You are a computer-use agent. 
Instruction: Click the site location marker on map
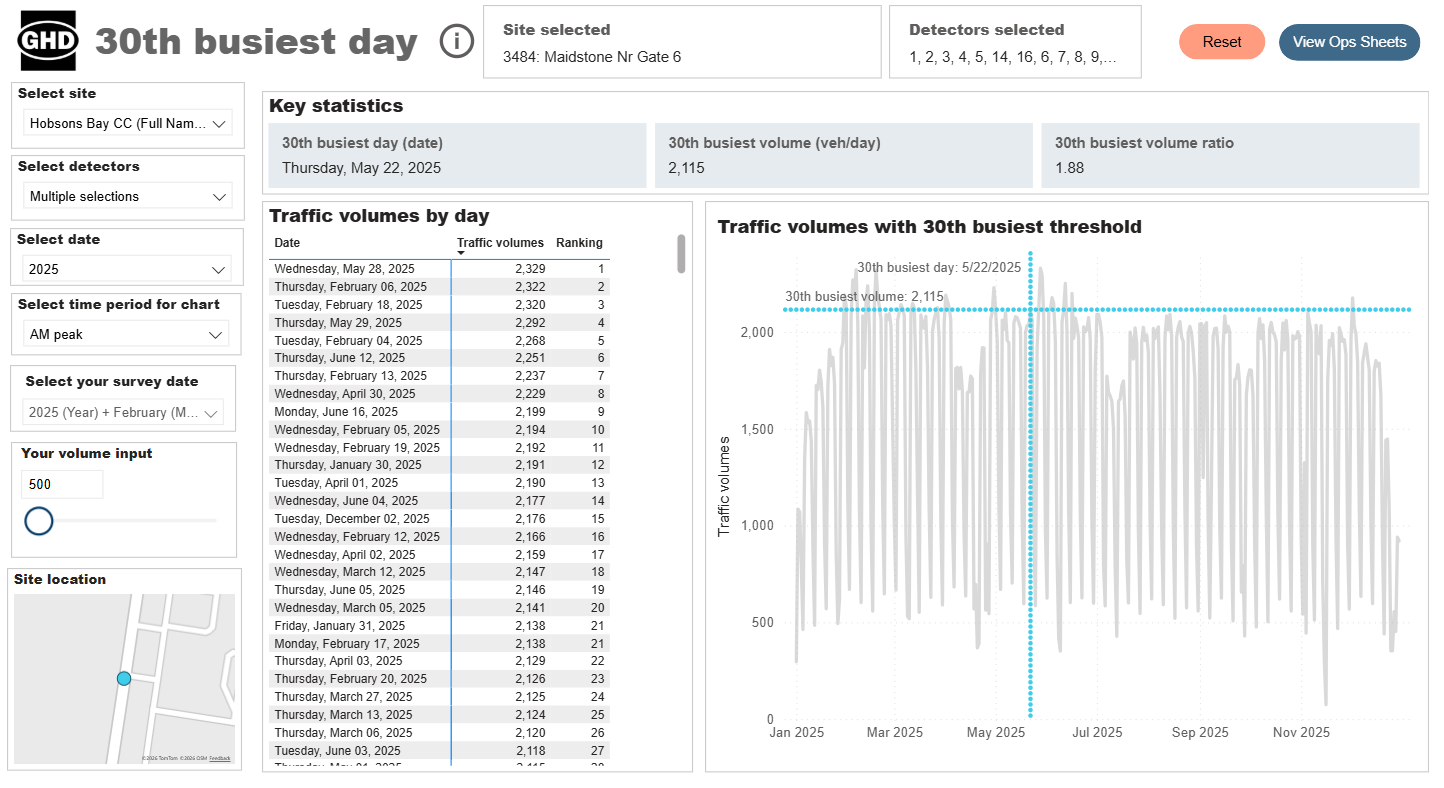[124, 678]
